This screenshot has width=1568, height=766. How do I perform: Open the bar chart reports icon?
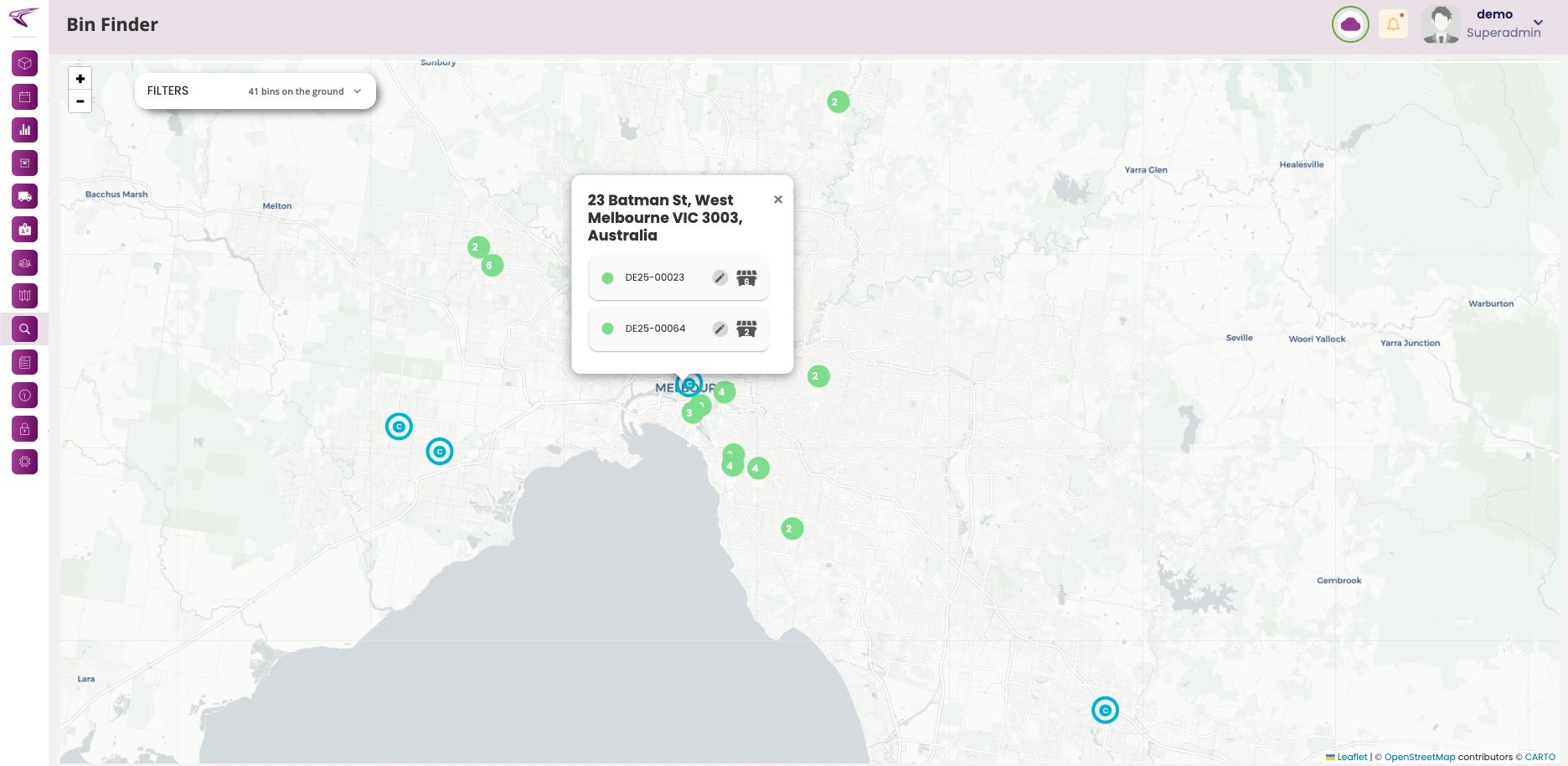(24, 130)
